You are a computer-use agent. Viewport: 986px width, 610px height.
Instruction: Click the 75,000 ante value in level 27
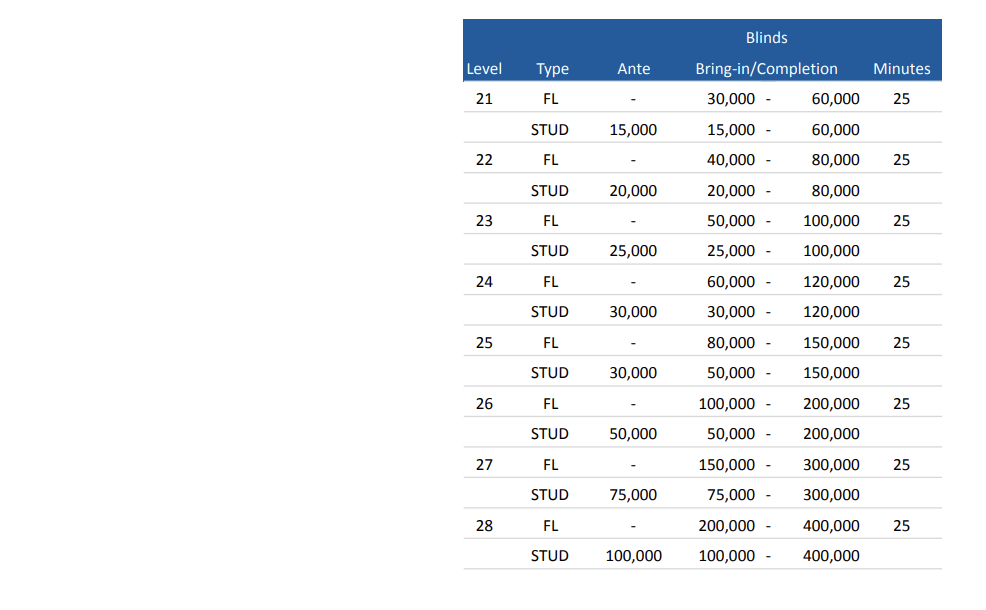click(x=633, y=495)
